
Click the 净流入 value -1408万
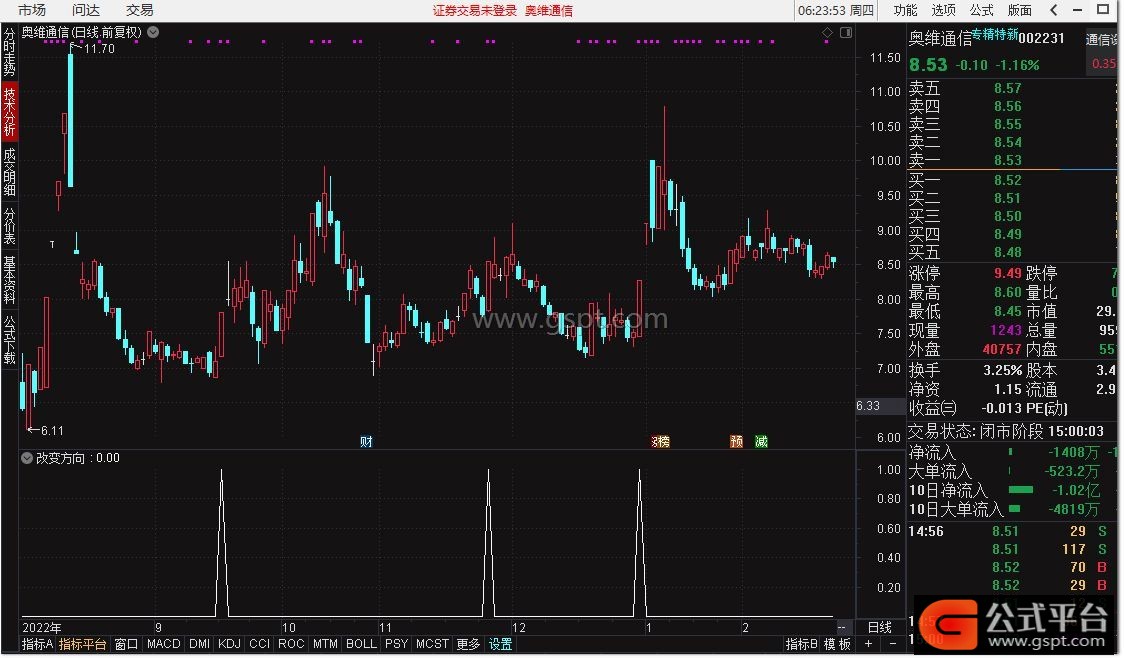tap(1073, 452)
